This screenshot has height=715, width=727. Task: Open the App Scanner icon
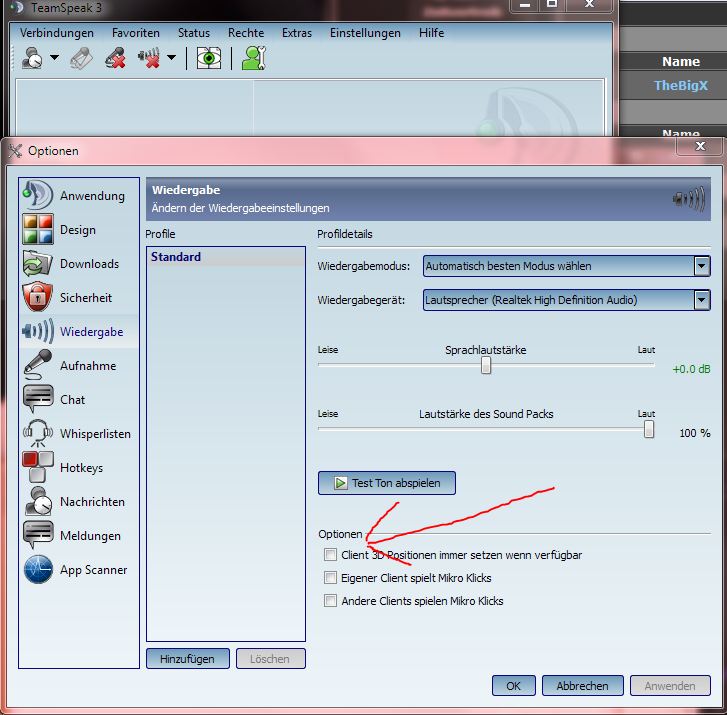(x=38, y=570)
